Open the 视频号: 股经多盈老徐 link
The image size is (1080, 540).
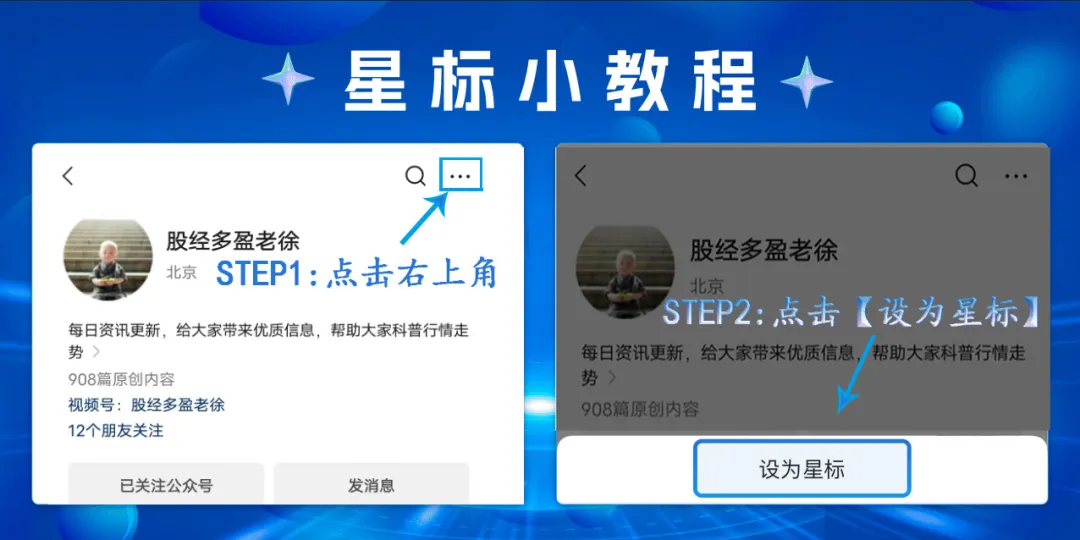(147, 405)
